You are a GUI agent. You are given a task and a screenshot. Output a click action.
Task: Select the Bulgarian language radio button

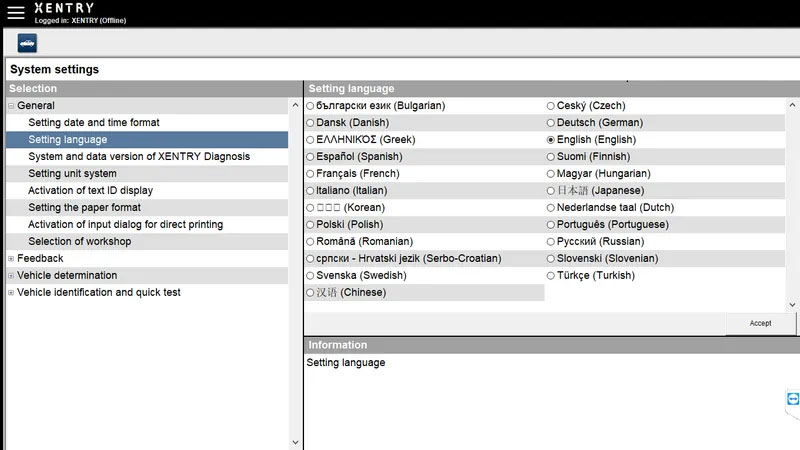310,106
